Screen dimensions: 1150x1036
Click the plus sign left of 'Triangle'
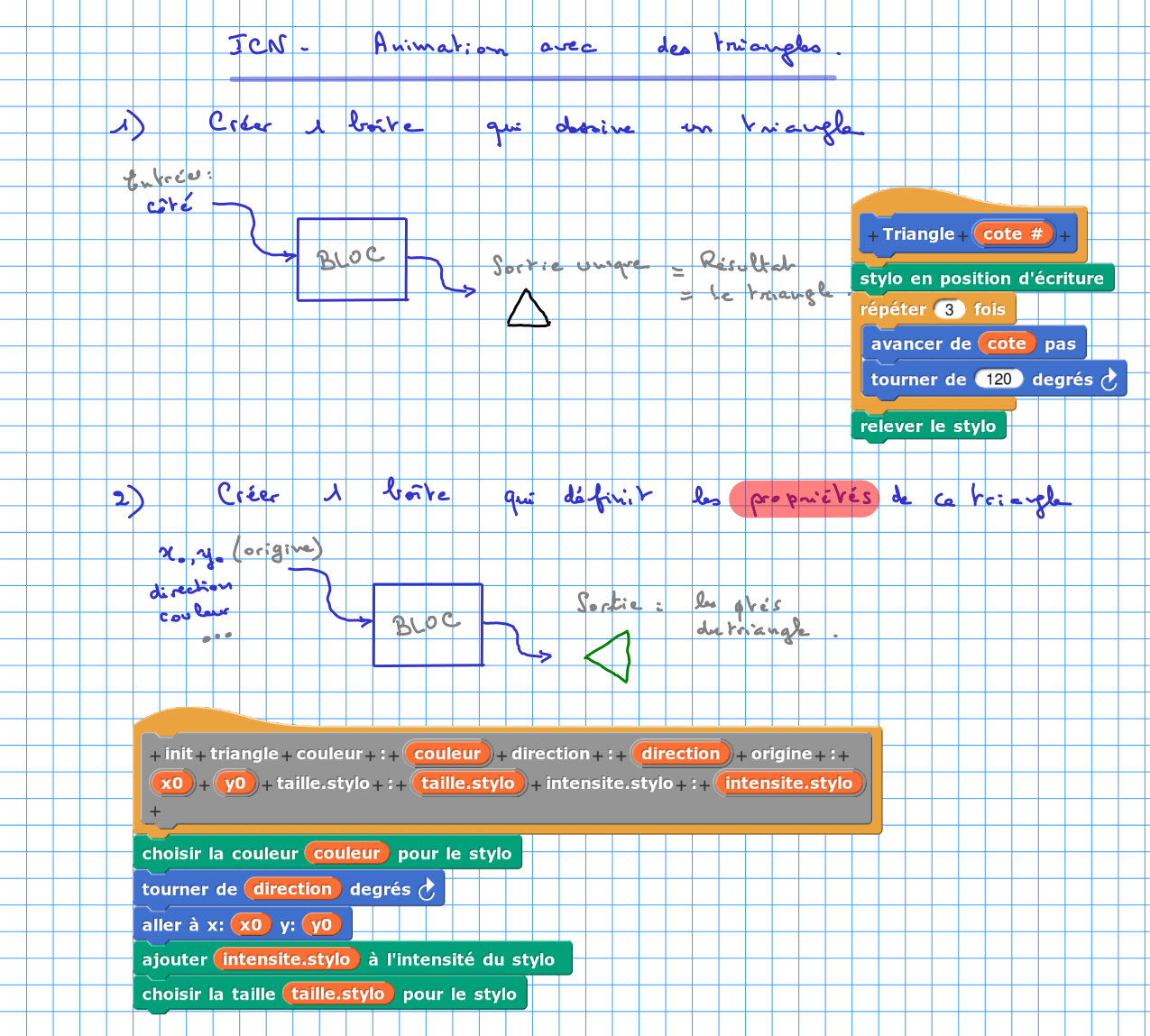tap(872, 236)
